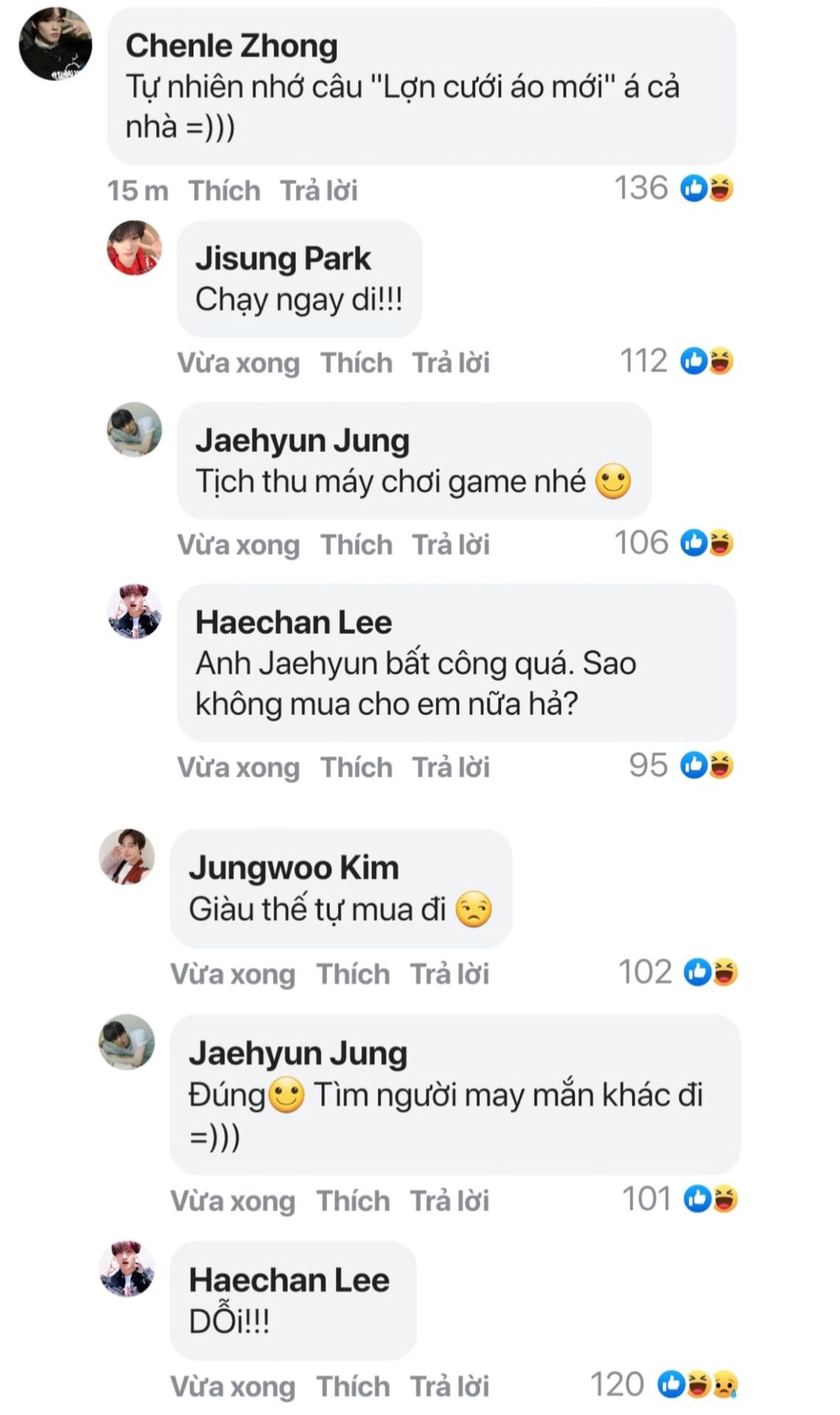View reaction emojis beside the 120 count
840x1415 pixels.
tap(697, 1384)
